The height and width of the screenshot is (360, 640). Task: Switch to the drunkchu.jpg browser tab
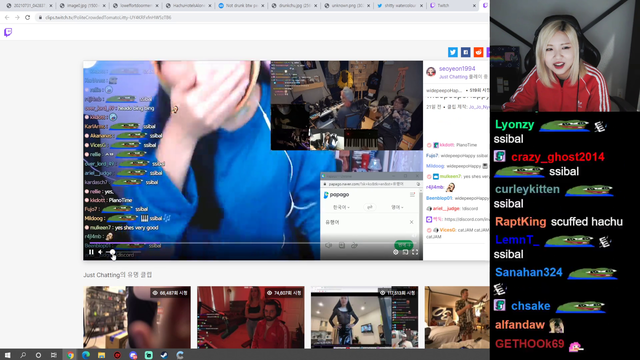tap(294, 6)
